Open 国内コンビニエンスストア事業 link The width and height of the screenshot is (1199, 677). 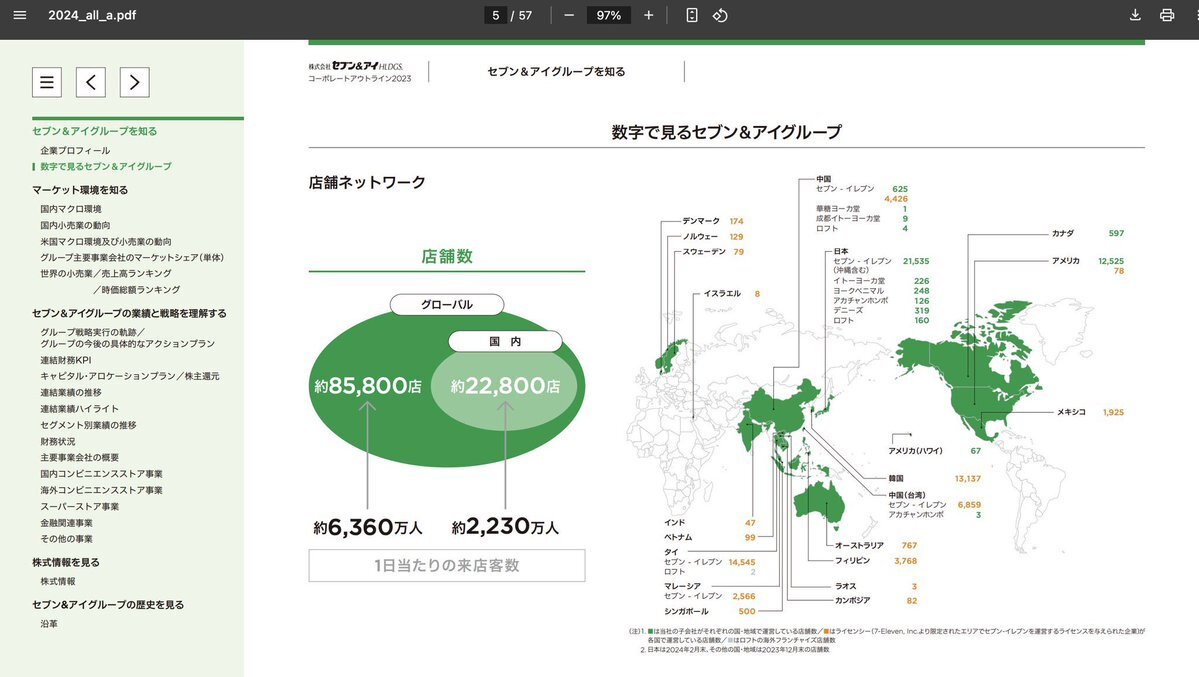(x=102, y=474)
